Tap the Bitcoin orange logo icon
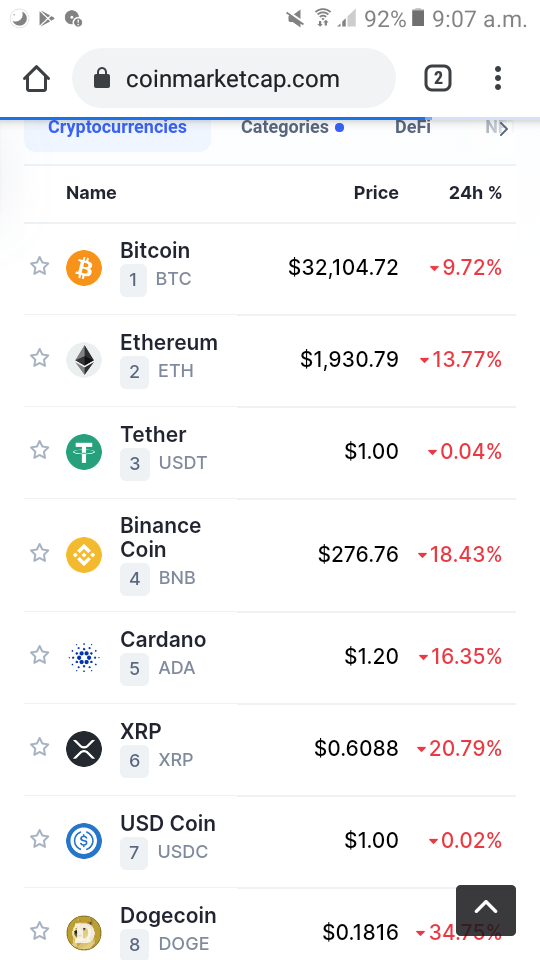 [84, 268]
